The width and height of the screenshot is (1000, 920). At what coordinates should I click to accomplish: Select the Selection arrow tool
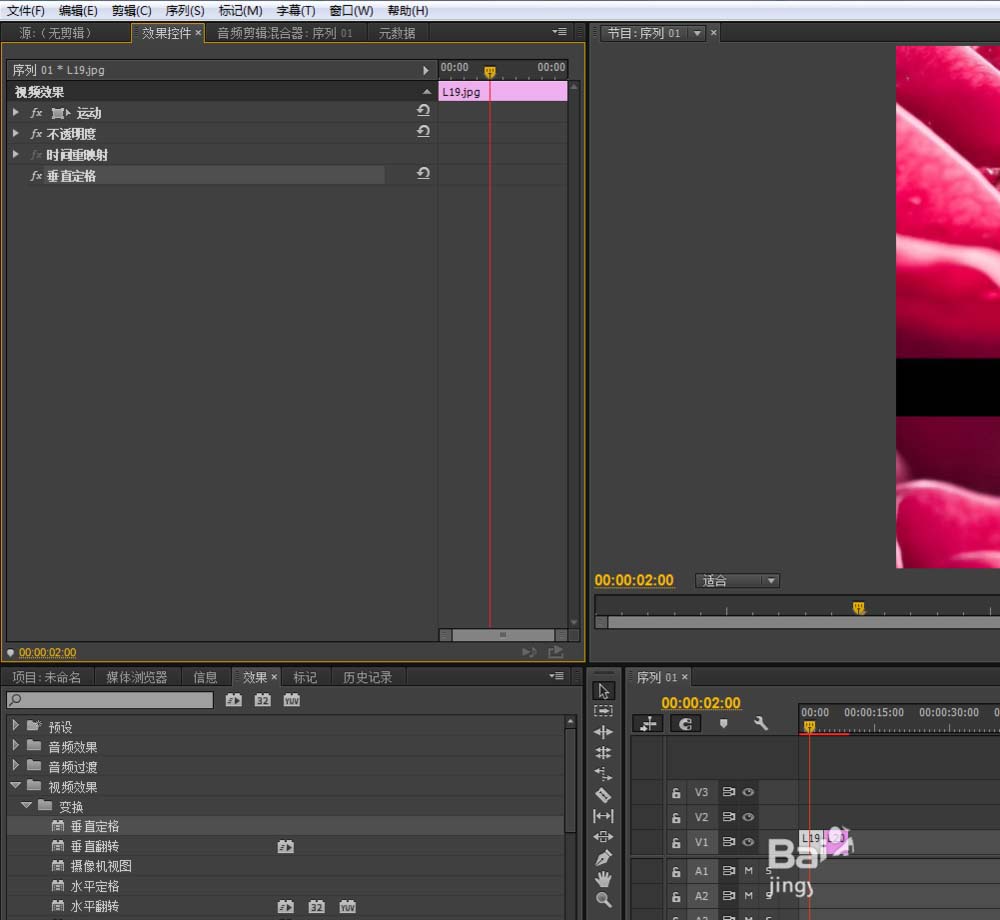[603, 691]
